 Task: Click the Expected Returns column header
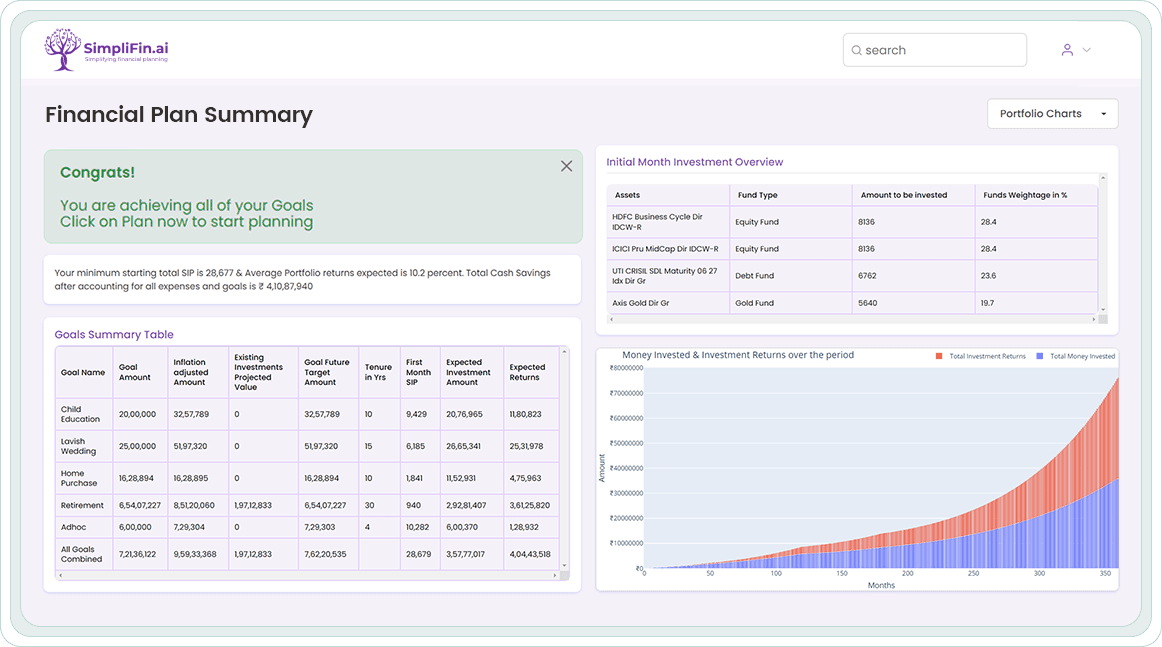point(531,372)
